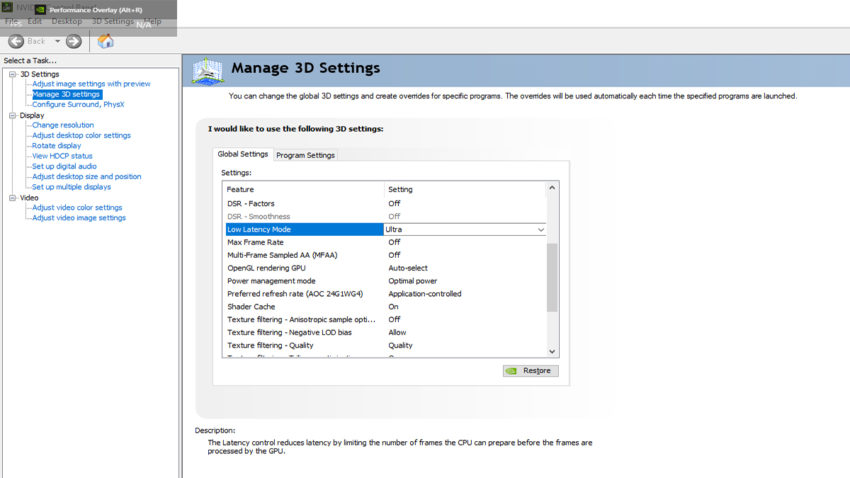Open View HDCP status task

(62, 156)
